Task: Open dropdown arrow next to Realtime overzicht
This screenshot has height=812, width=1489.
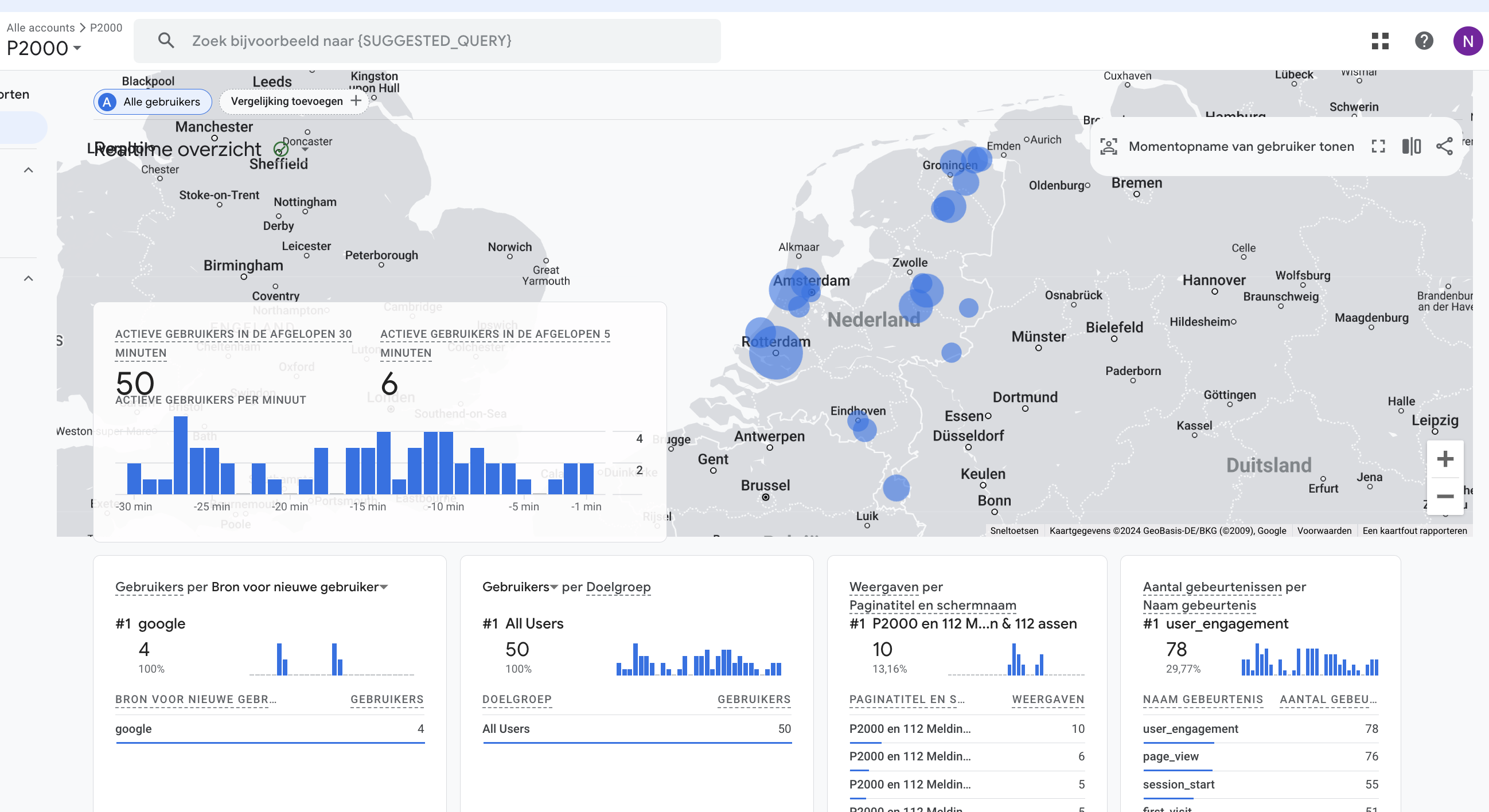Action: [x=305, y=150]
